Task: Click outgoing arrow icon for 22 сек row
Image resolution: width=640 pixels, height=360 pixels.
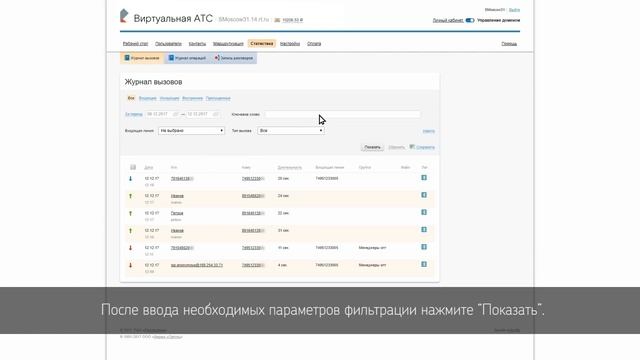Action: click(131, 213)
